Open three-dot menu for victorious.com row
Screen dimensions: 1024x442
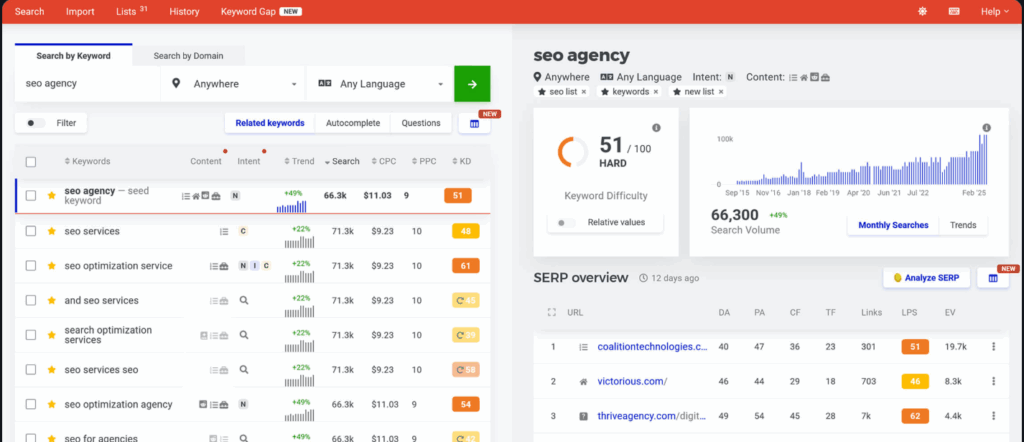click(993, 381)
